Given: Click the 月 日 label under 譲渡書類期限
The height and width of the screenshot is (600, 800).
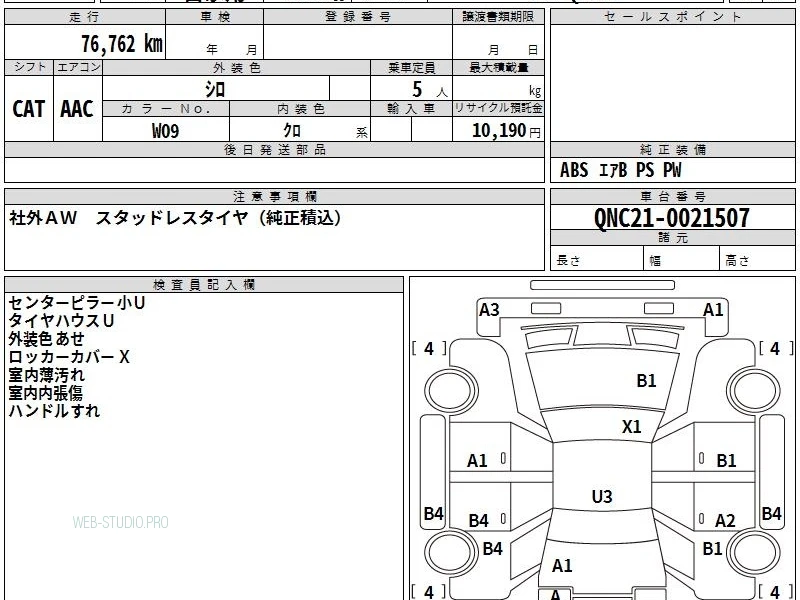Looking at the screenshot, I should [x=513, y=50].
